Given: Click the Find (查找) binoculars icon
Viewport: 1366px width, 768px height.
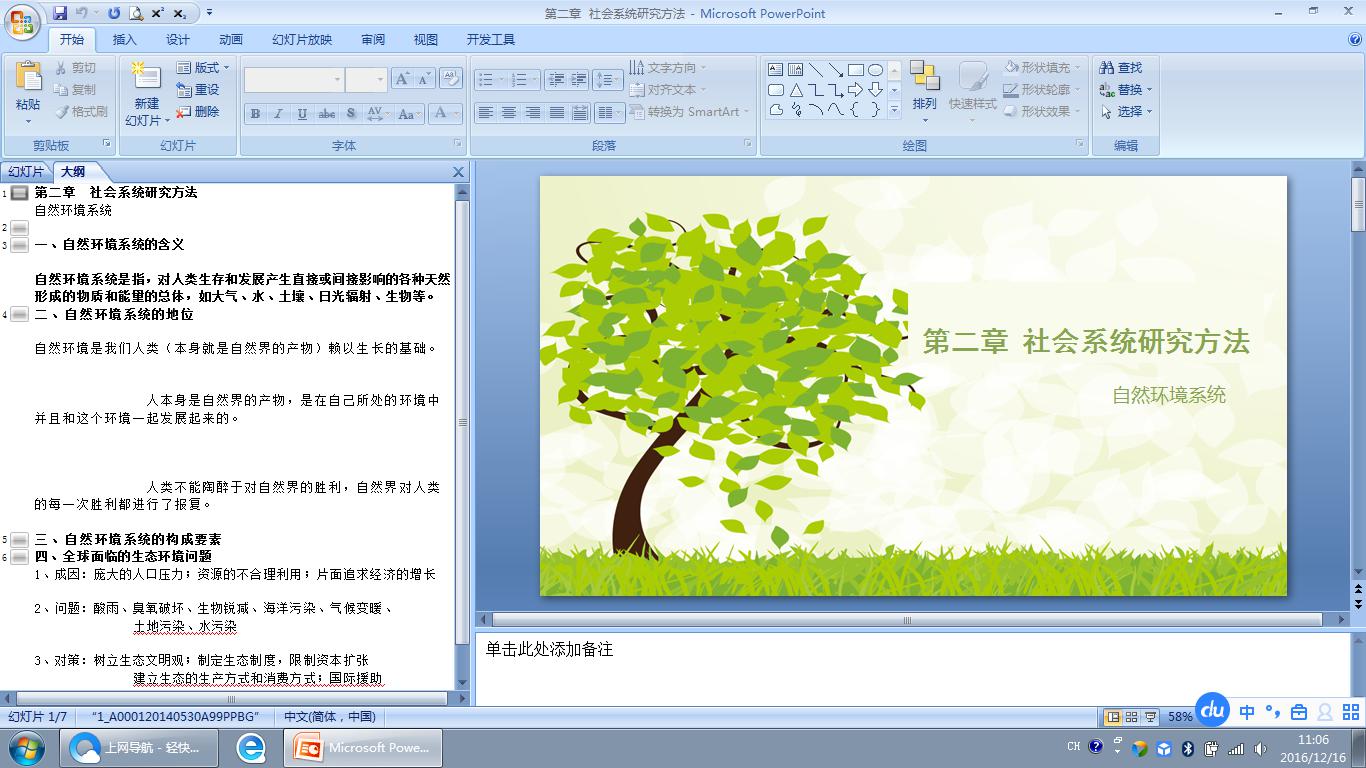Looking at the screenshot, I should coord(1106,68).
